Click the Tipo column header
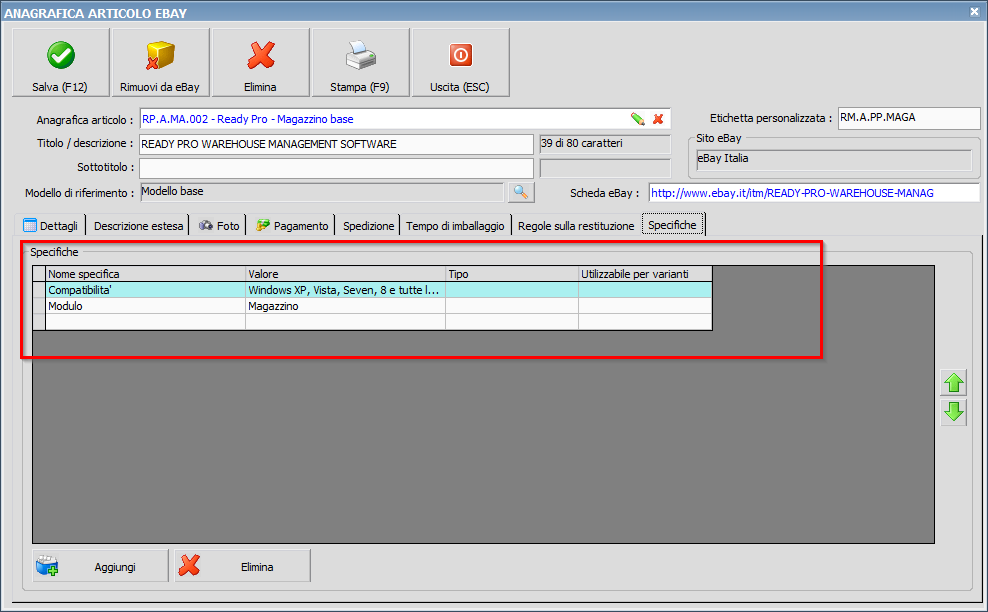 click(512, 274)
